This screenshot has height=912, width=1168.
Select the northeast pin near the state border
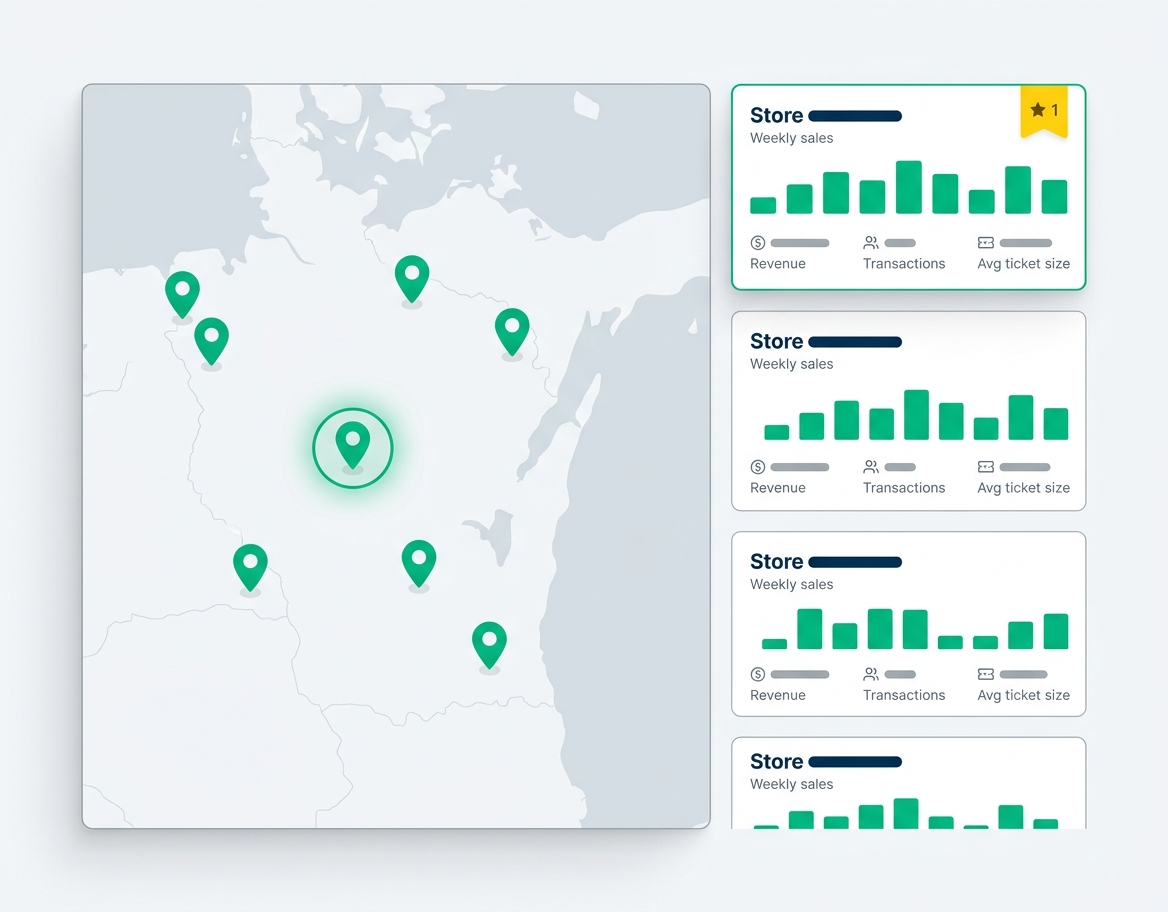[512, 332]
